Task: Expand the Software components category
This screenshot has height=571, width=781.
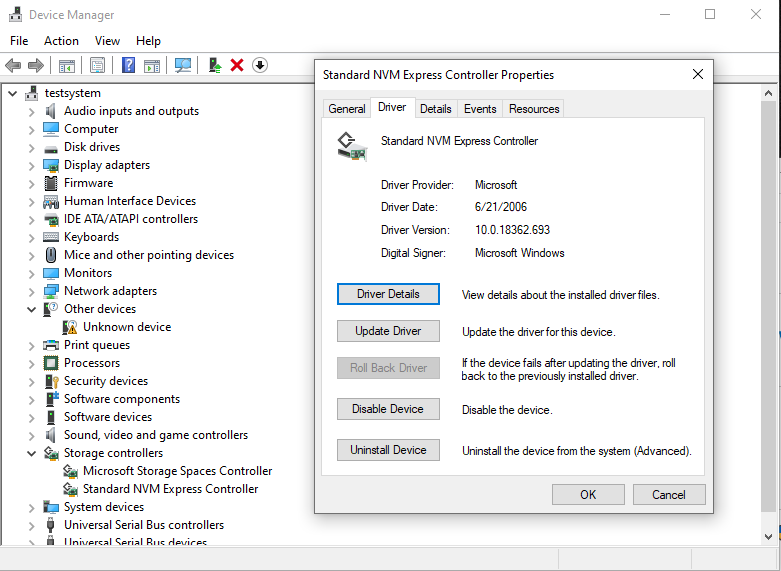Action: click(x=31, y=400)
